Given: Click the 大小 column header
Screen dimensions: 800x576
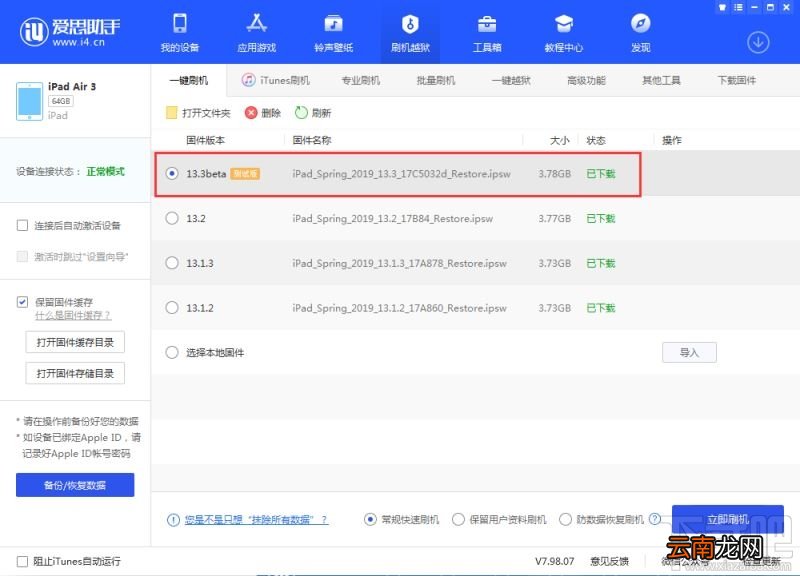Looking at the screenshot, I should coord(560,140).
